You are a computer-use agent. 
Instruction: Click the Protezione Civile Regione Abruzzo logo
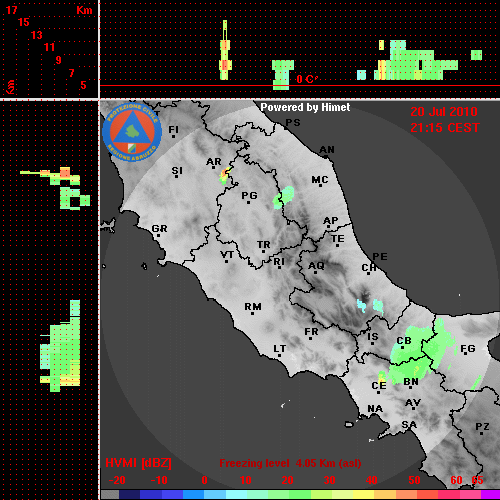coord(132,132)
